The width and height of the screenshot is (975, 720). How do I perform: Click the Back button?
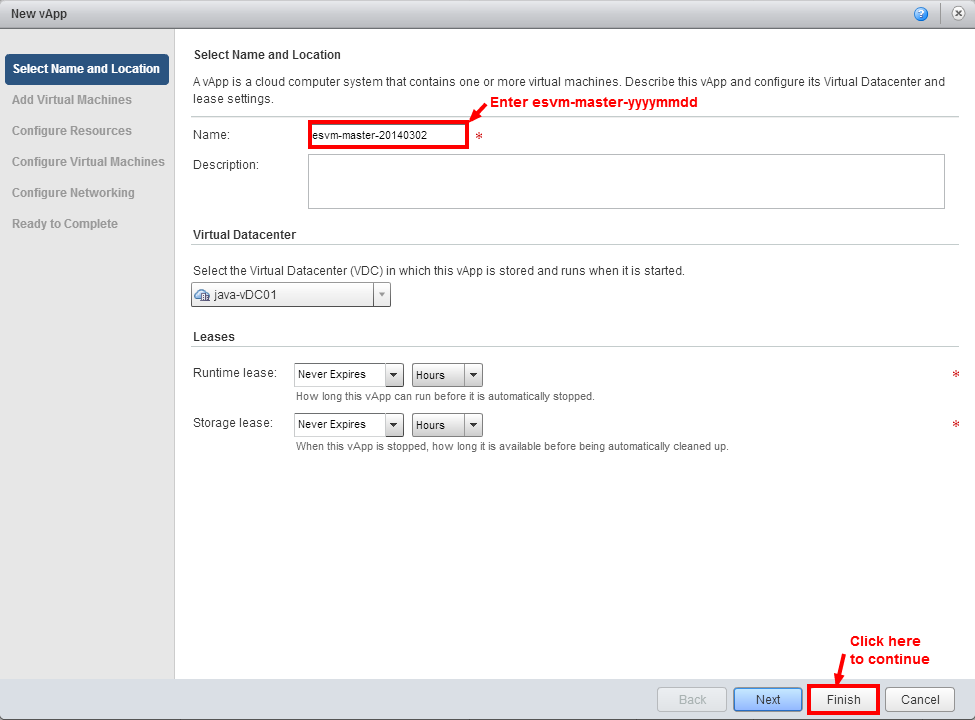692,700
